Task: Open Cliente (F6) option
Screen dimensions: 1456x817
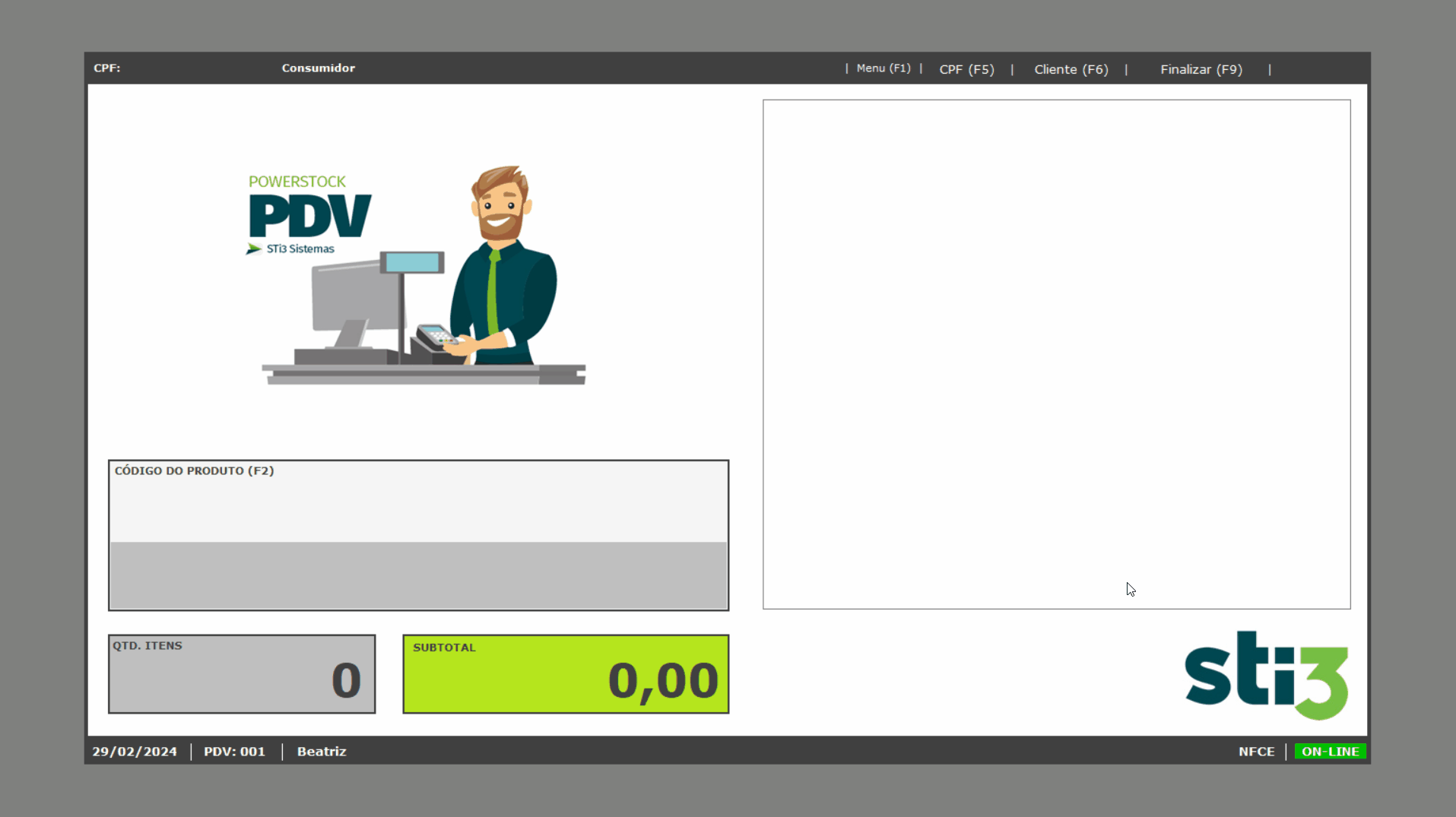Action: [1071, 69]
